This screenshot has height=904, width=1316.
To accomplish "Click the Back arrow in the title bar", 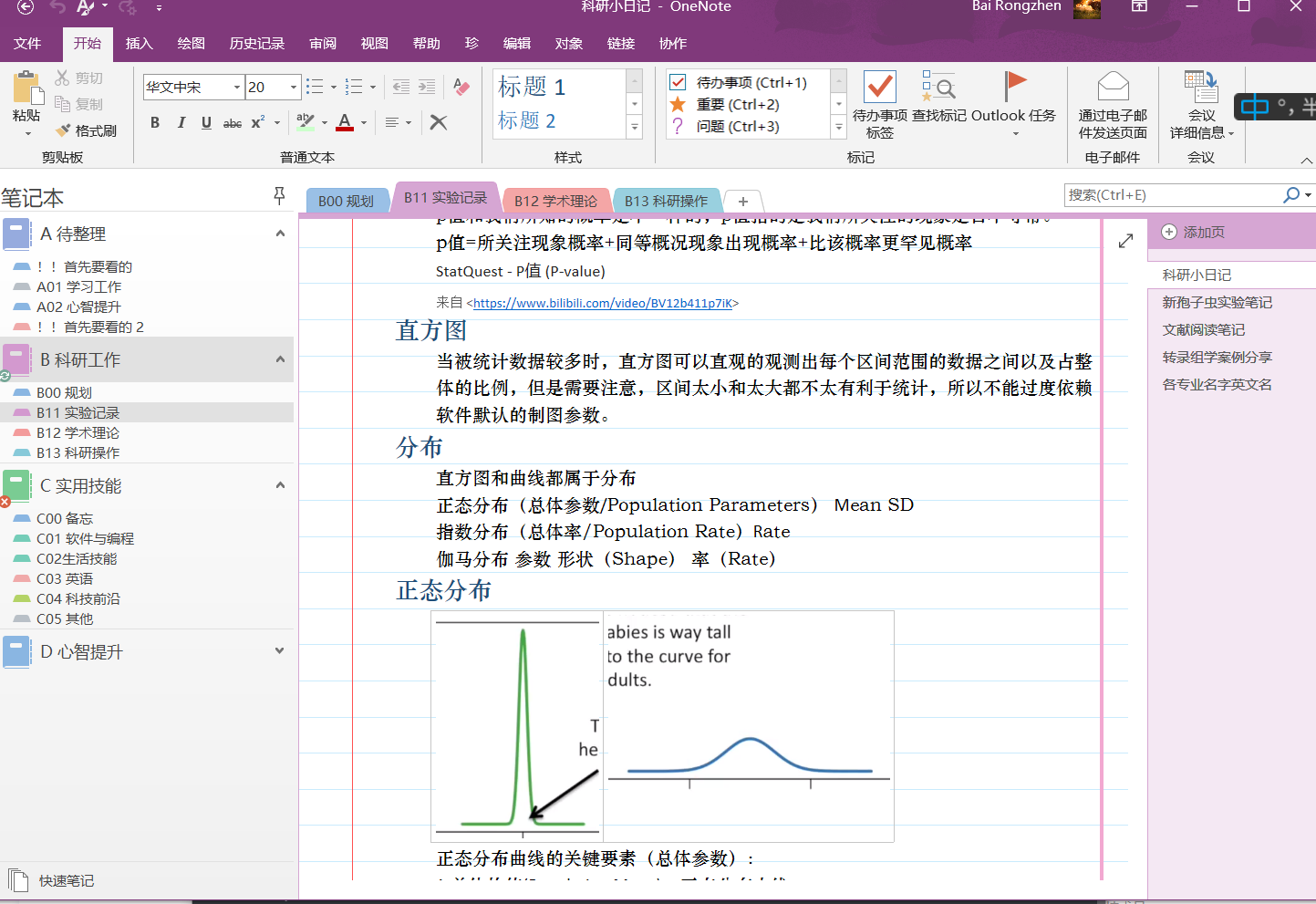I will pyautogui.click(x=26, y=7).
